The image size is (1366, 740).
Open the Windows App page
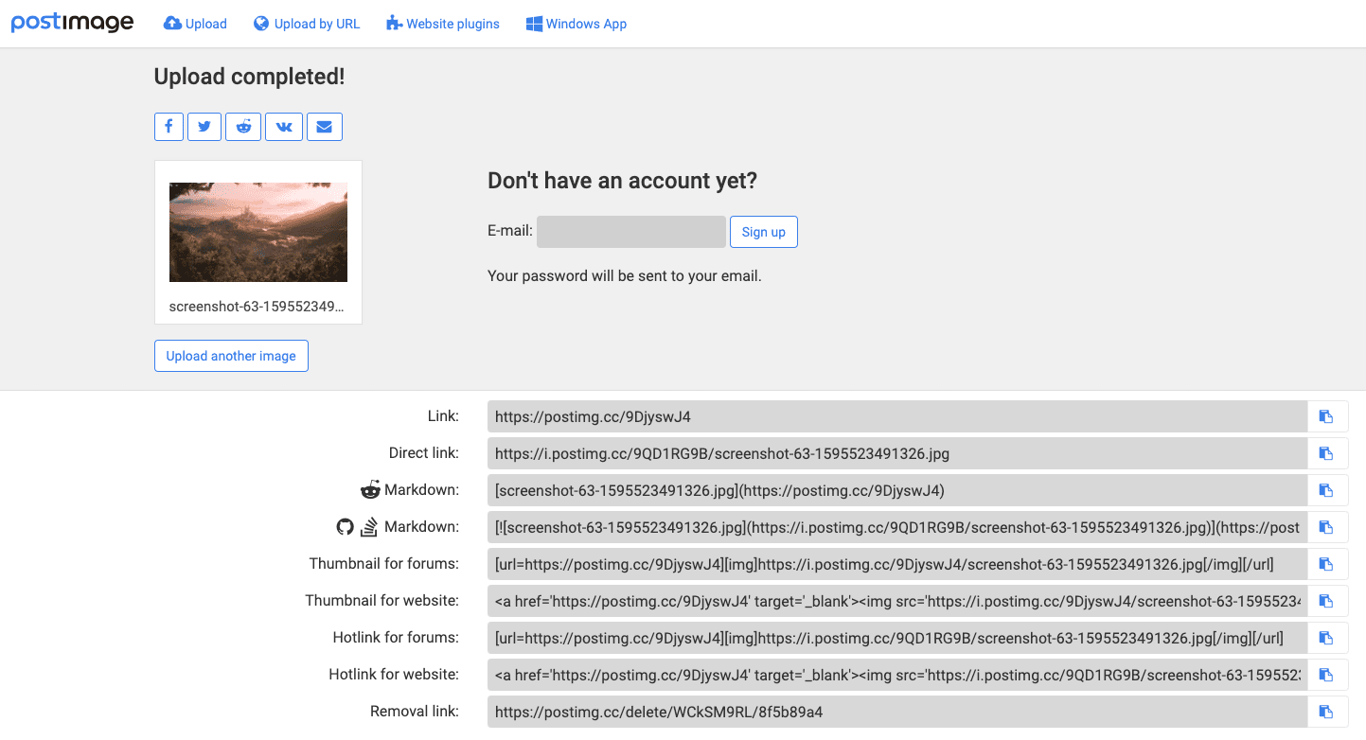tap(576, 24)
